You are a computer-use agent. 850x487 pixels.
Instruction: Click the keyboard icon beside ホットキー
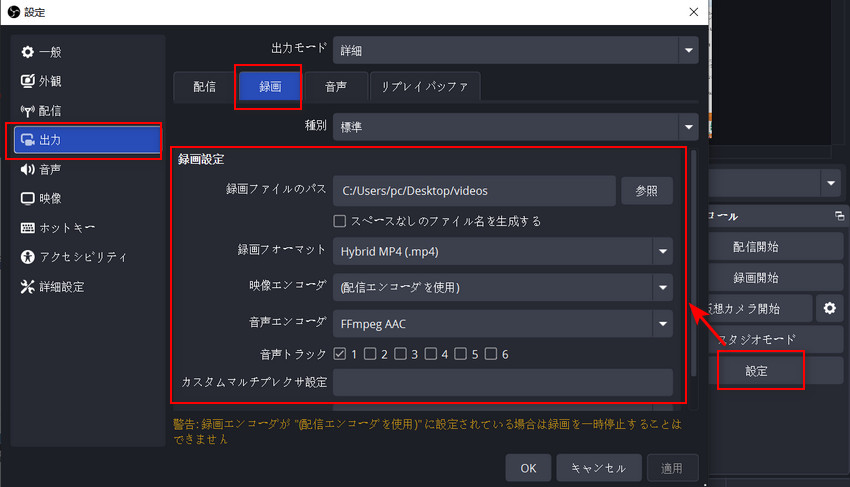[x=27, y=228]
